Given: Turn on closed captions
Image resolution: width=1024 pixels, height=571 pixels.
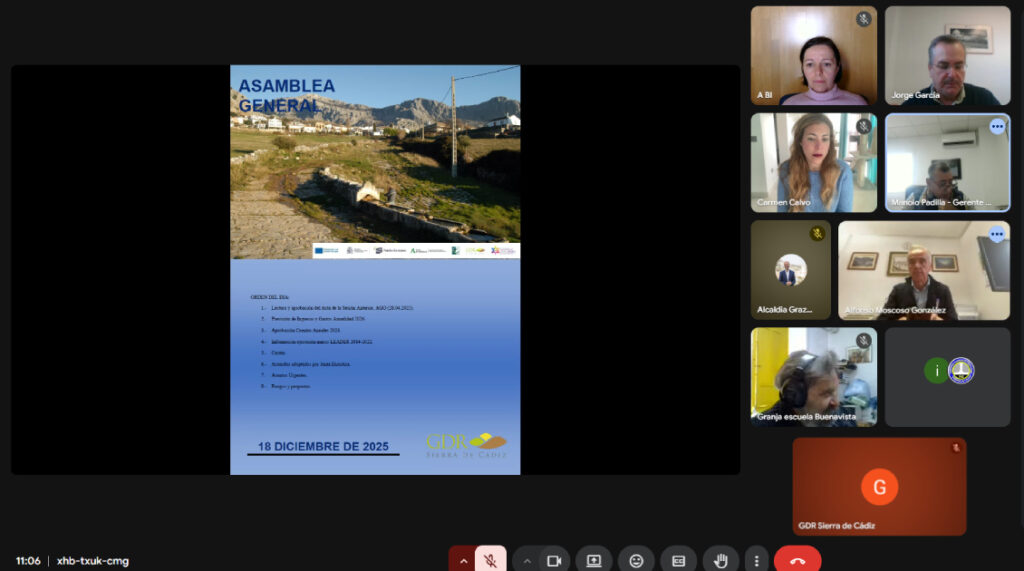Looking at the screenshot, I should [x=678, y=560].
